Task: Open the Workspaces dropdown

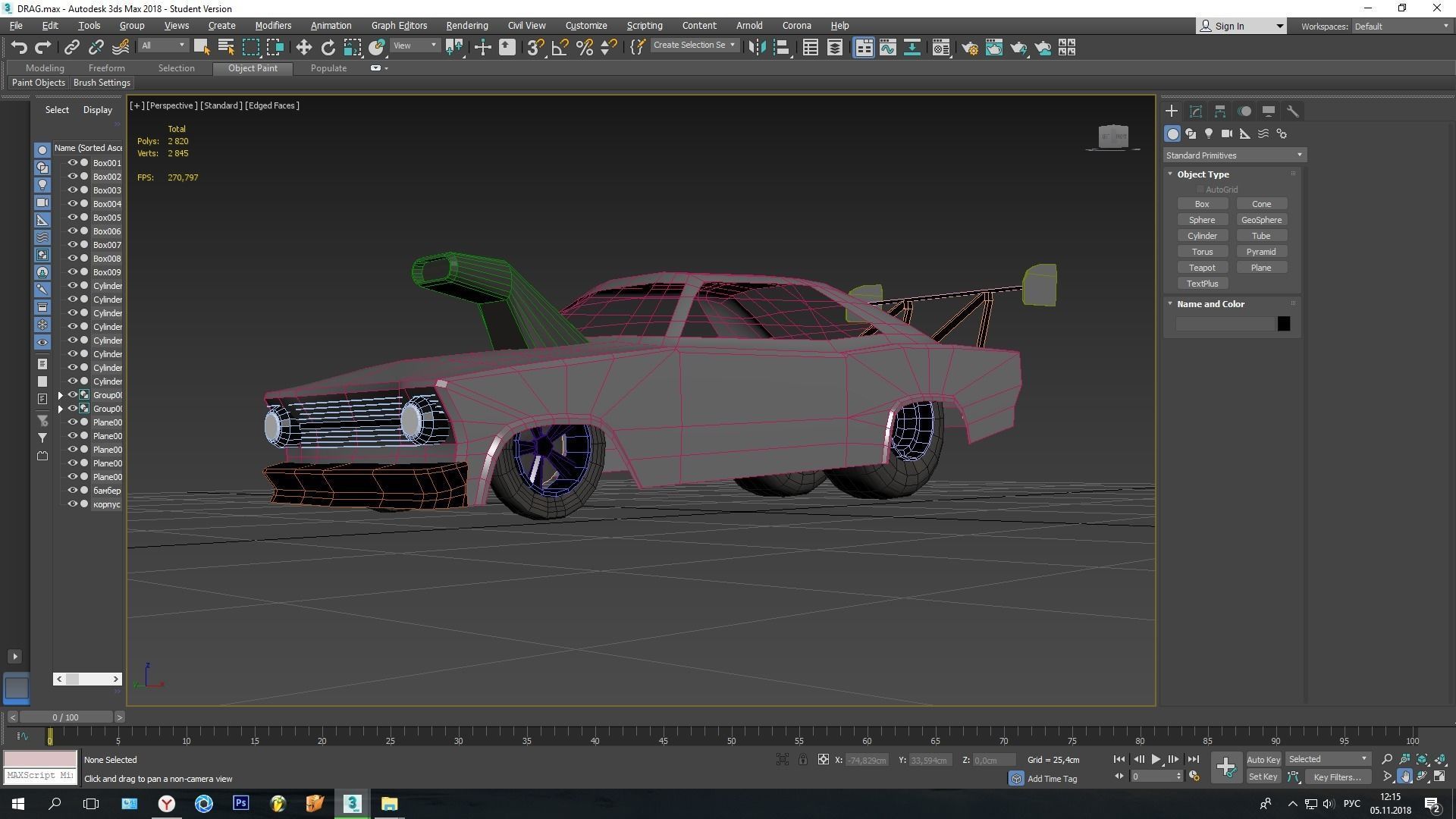Action: pos(1399,26)
